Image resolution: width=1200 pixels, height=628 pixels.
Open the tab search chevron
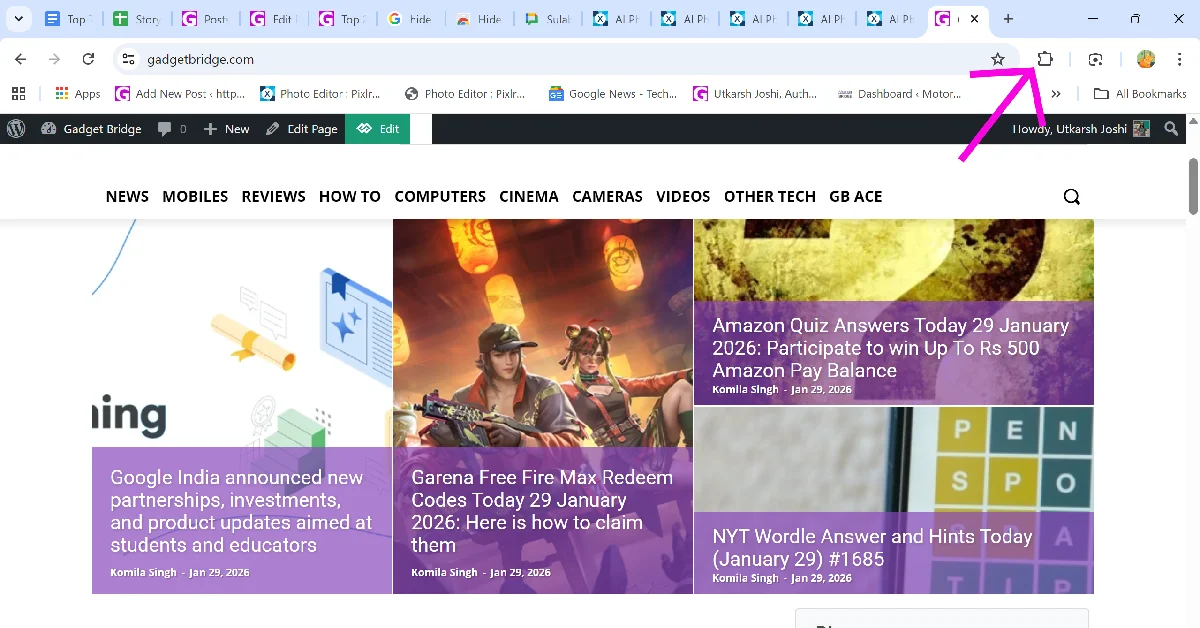click(x=18, y=18)
